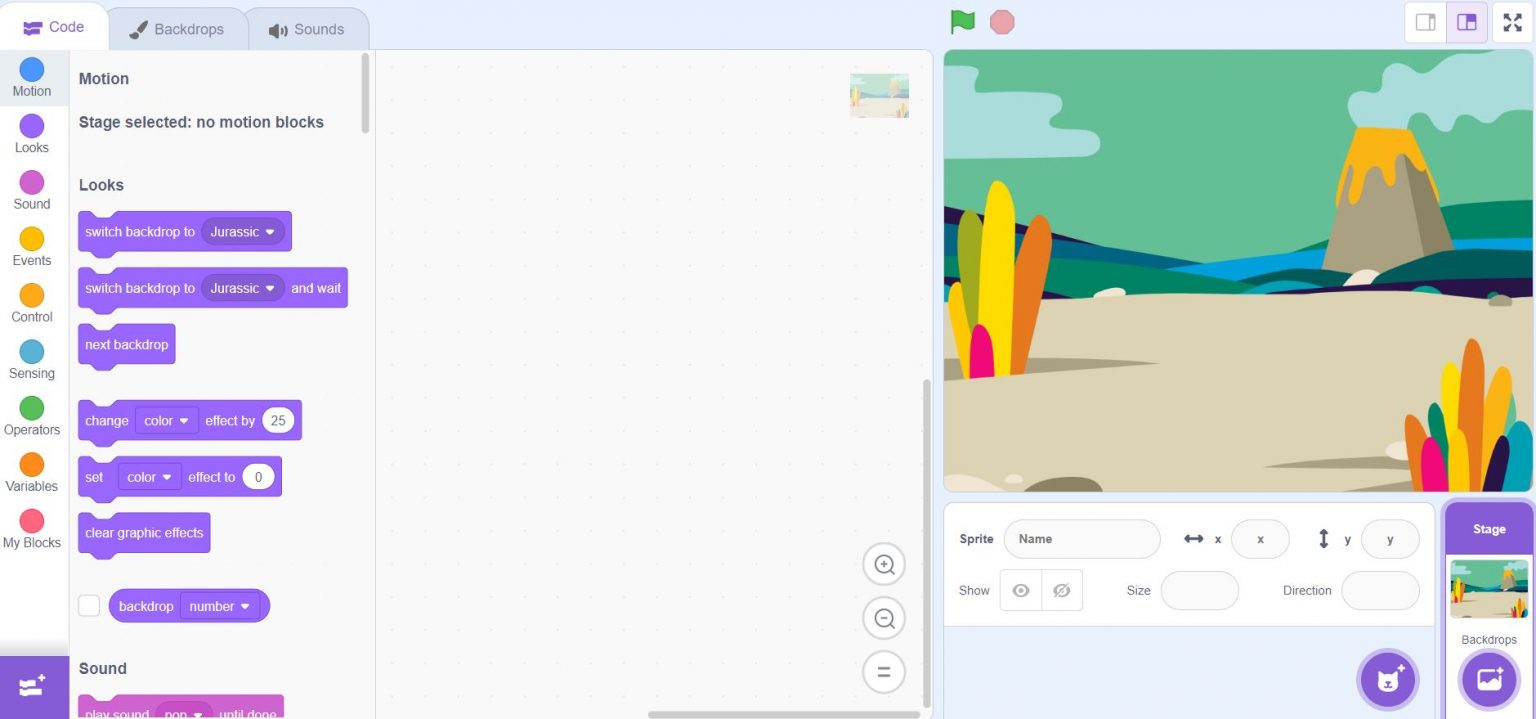The image size is (1536, 719).
Task: Toggle the show sprite eye icon
Action: point(1020,590)
